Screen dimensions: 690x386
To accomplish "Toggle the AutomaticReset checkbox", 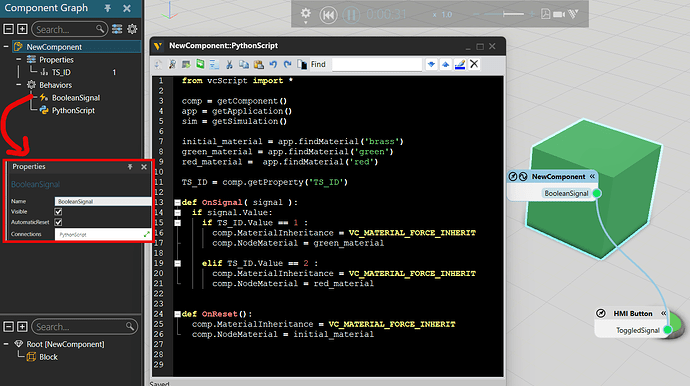I will pos(58,222).
